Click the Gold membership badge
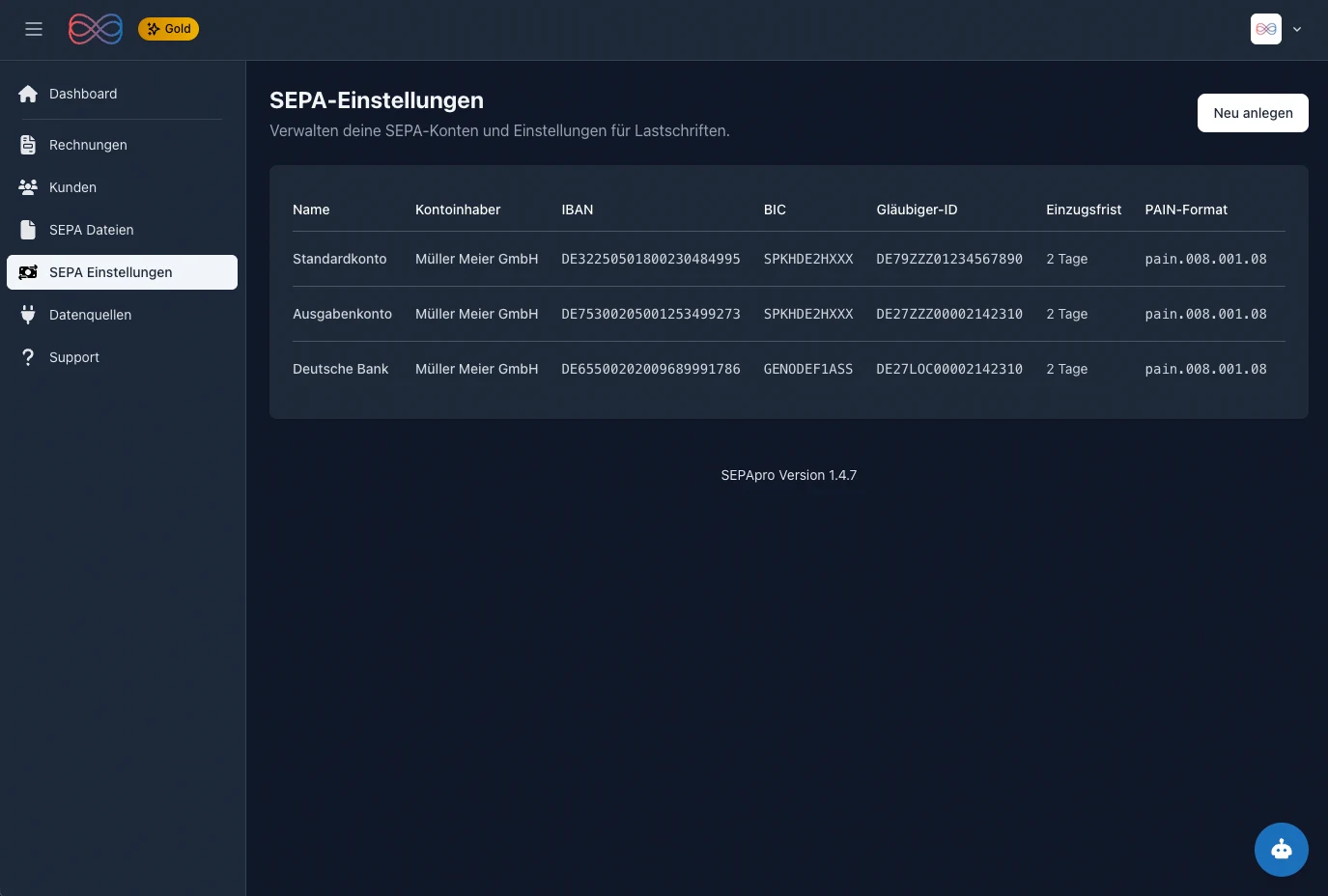 (x=168, y=29)
